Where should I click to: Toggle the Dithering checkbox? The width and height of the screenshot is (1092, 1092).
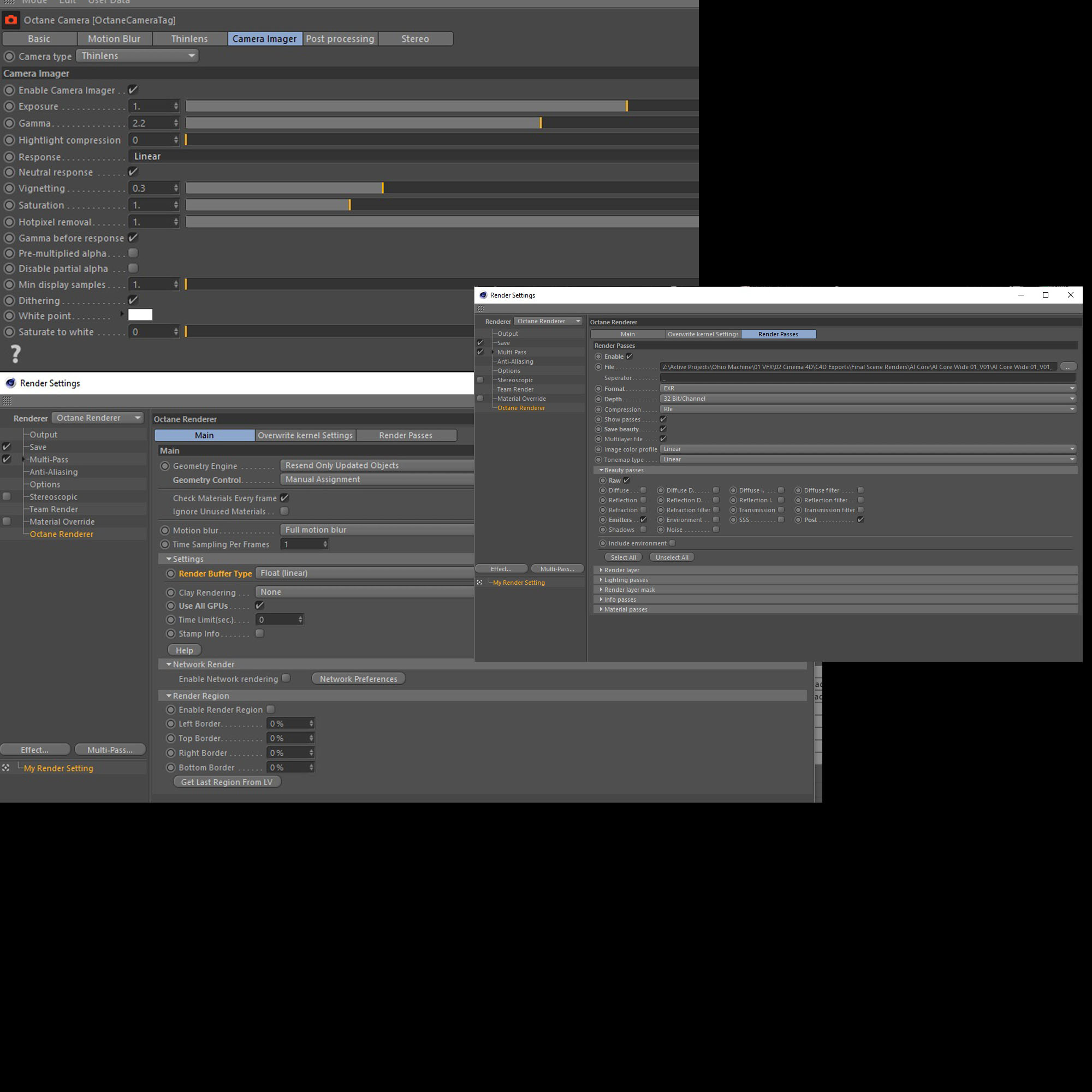tap(133, 300)
